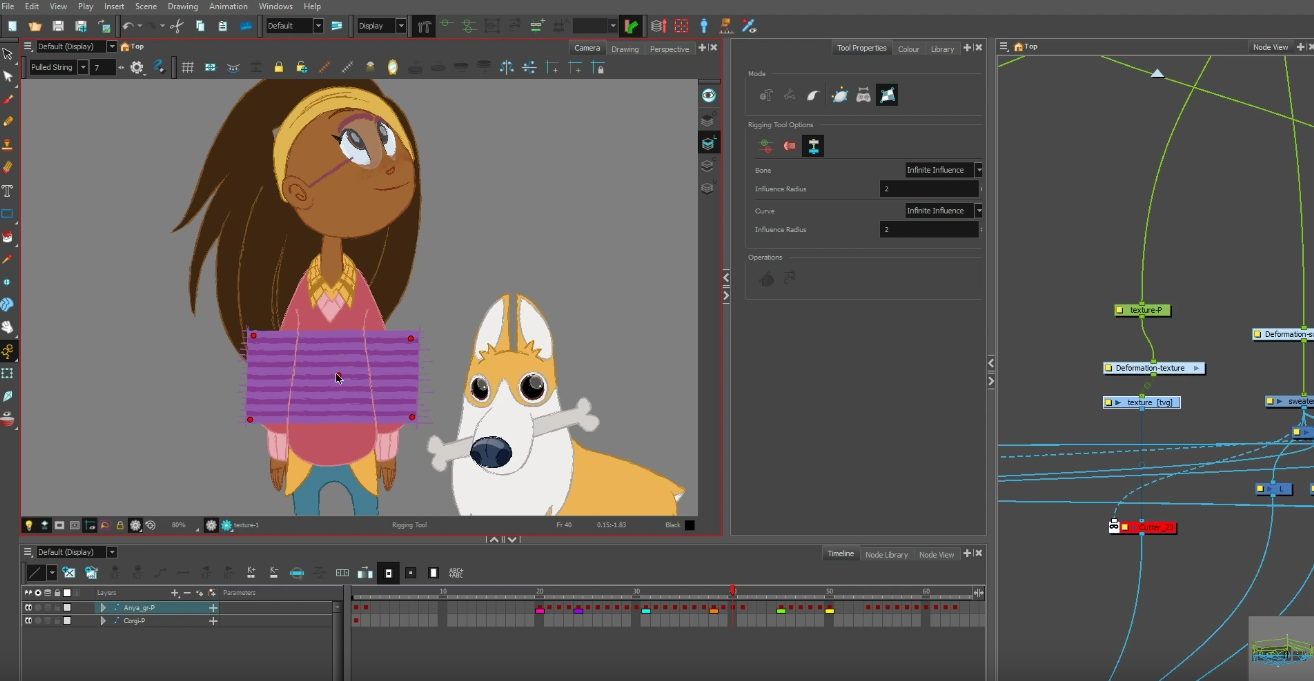Switch to the Perspective tab

pos(669,49)
